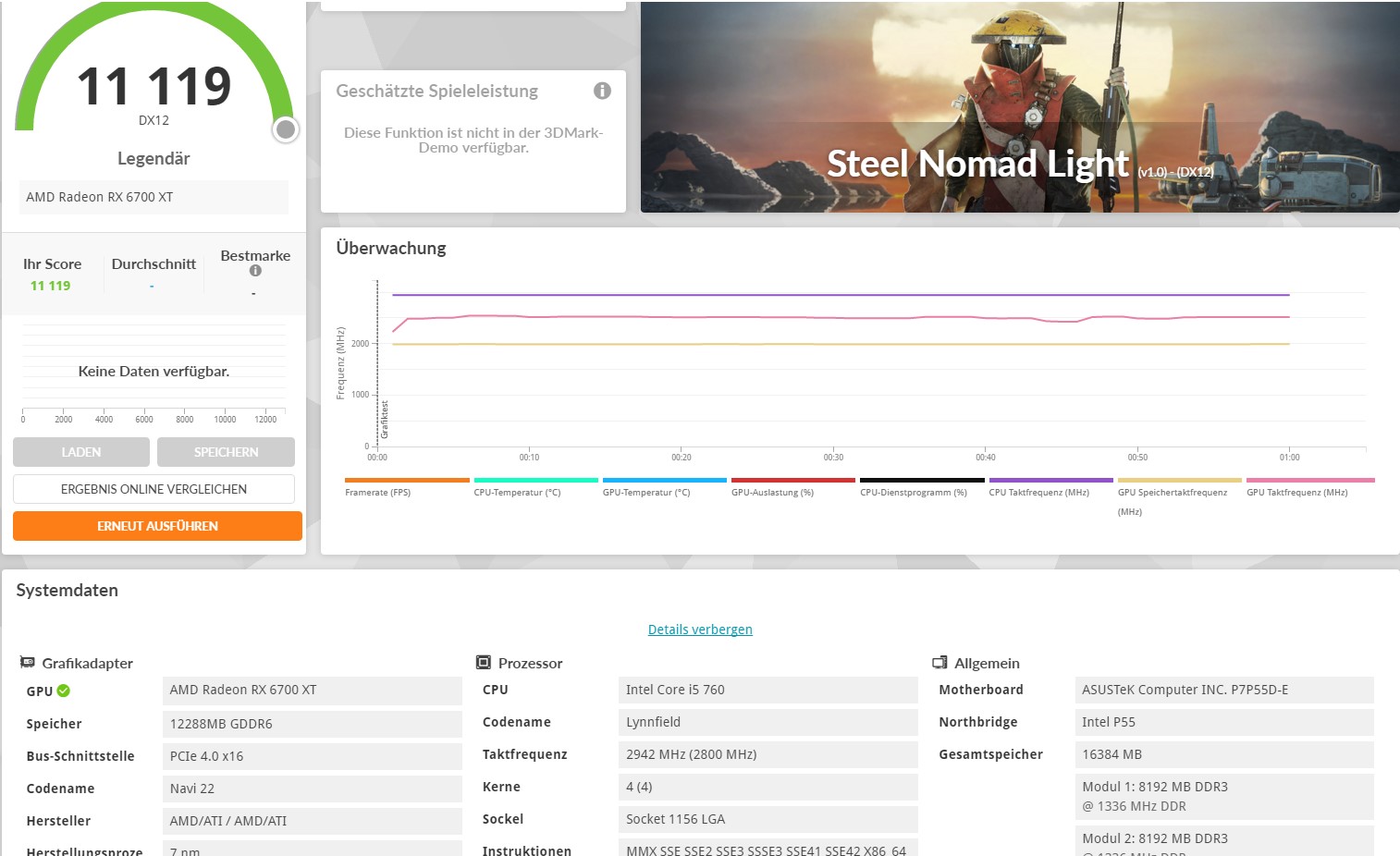Click the LADEN button
Viewport: 1400px width, 856px height.
[81, 452]
